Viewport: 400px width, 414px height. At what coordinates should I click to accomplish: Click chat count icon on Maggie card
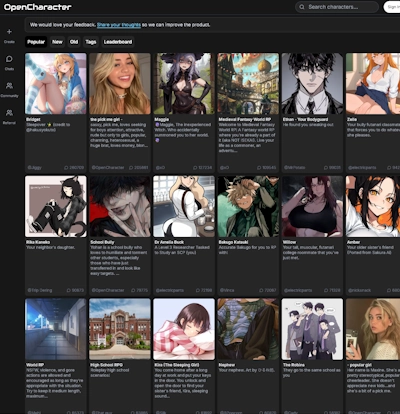click(195, 168)
